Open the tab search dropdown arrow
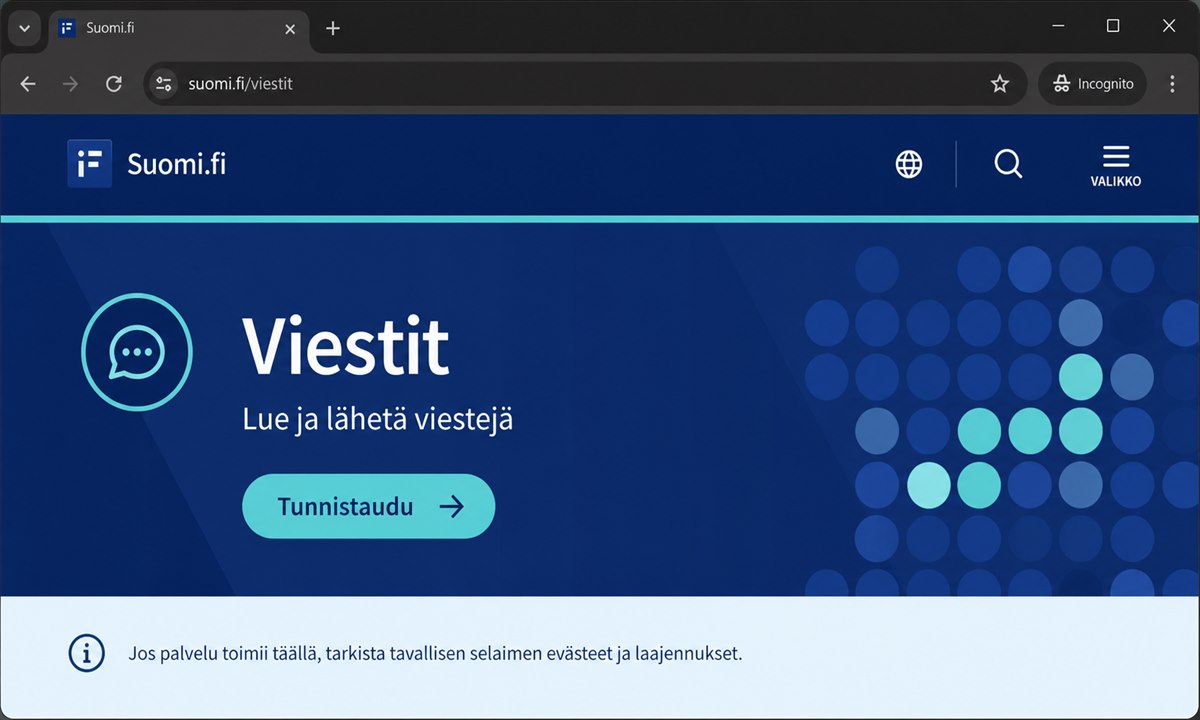 (25, 29)
